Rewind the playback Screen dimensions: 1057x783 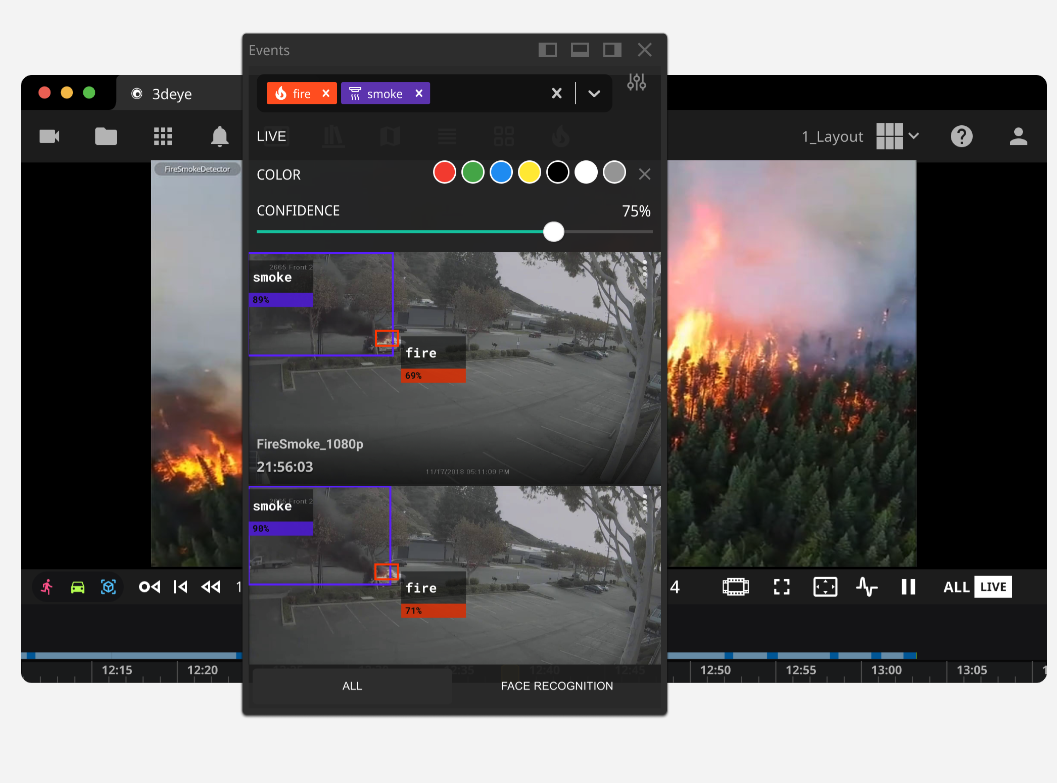click(x=211, y=587)
